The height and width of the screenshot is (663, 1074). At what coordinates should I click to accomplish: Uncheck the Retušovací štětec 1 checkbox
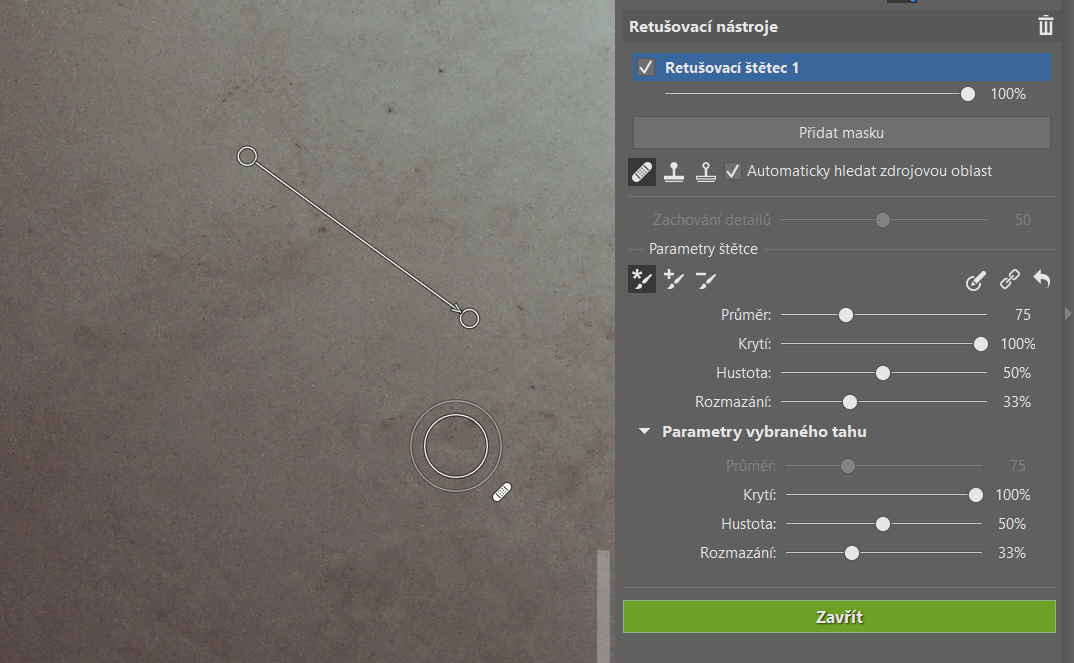[x=646, y=68]
